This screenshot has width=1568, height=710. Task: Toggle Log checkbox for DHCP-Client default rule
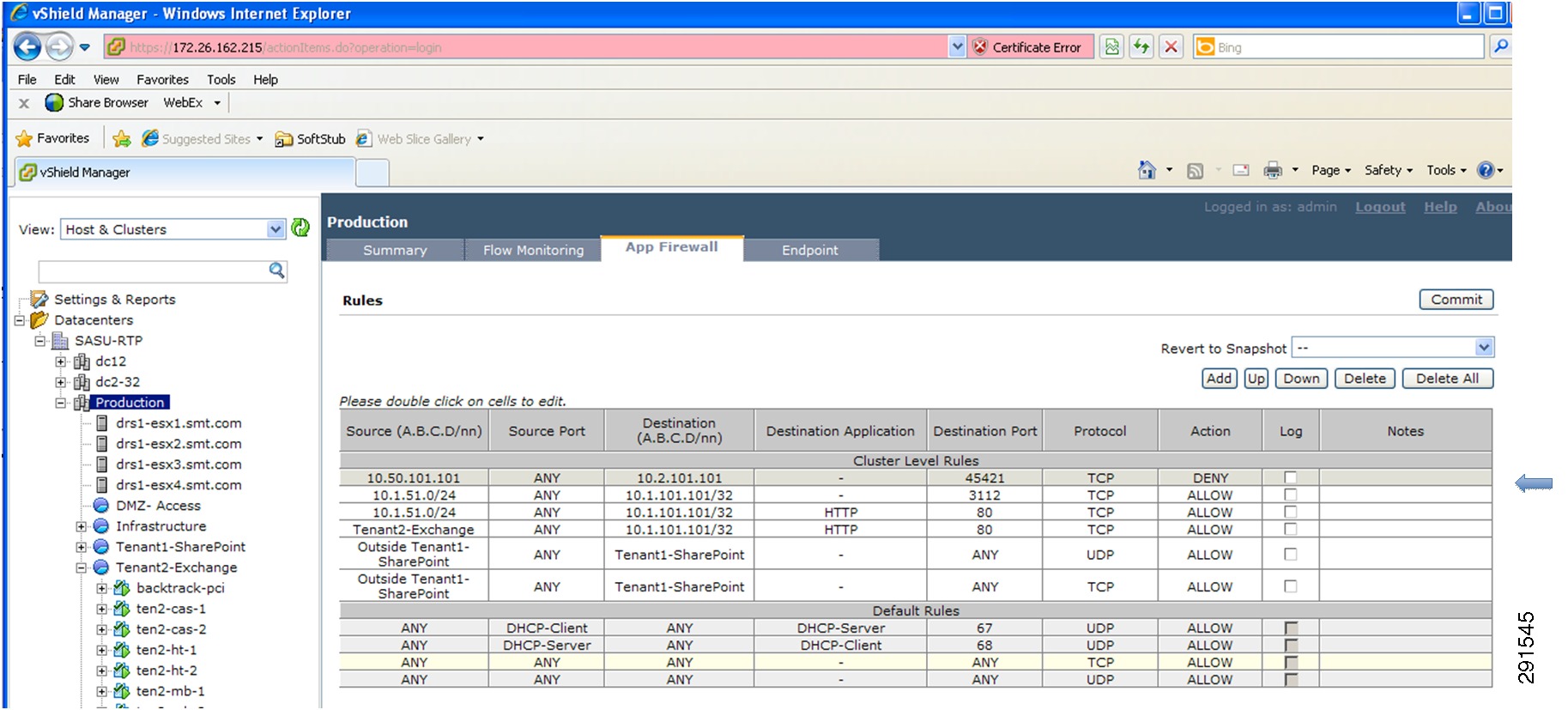tap(1291, 628)
